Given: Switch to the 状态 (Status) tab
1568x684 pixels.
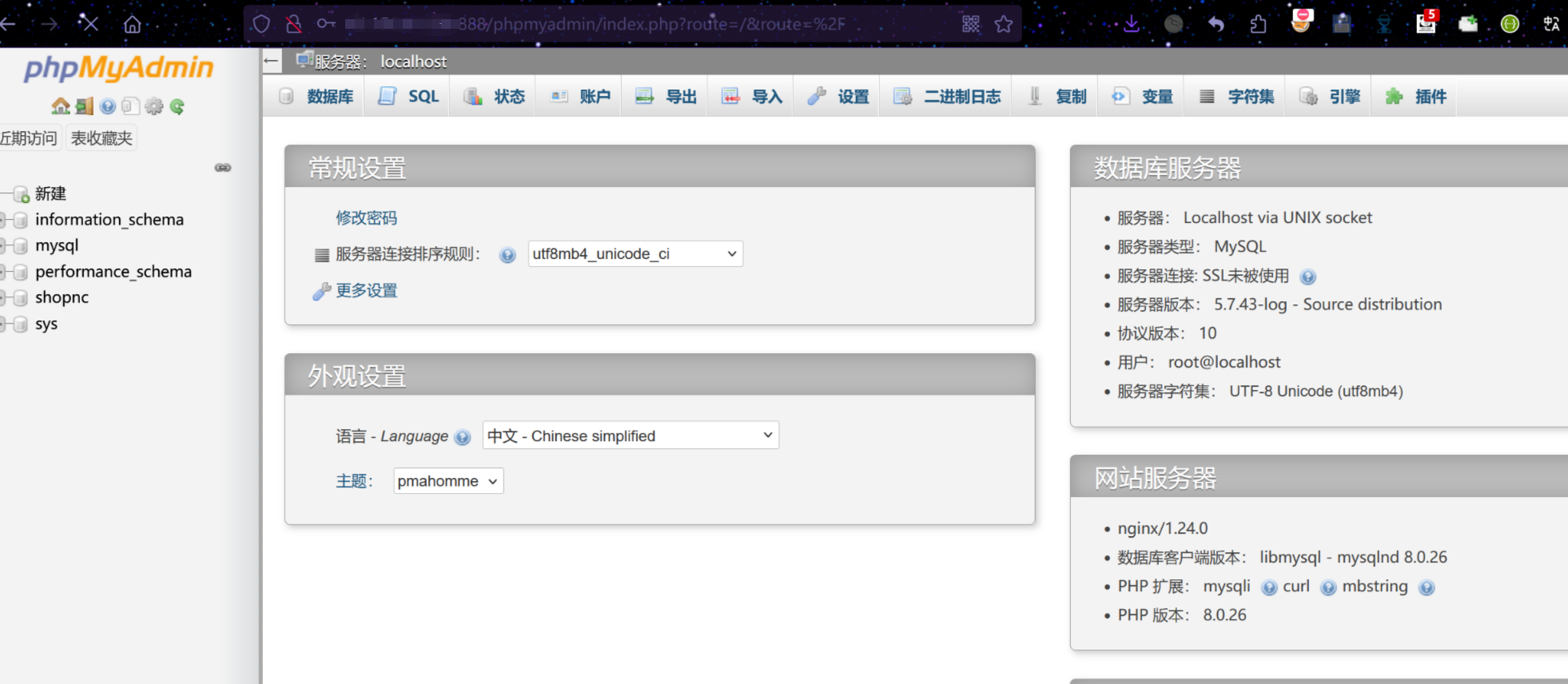Looking at the screenshot, I should tap(494, 97).
